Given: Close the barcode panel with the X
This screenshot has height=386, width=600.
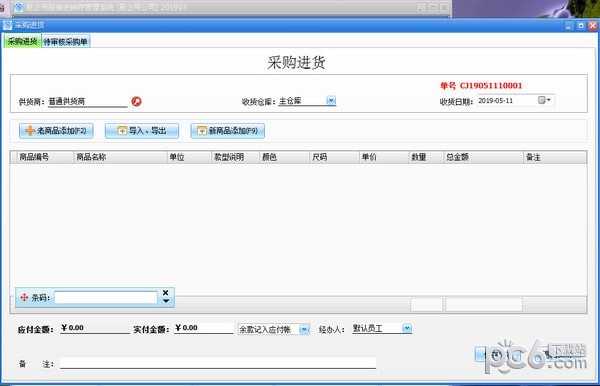Looking at the screenshot, I should click(166, 293).
